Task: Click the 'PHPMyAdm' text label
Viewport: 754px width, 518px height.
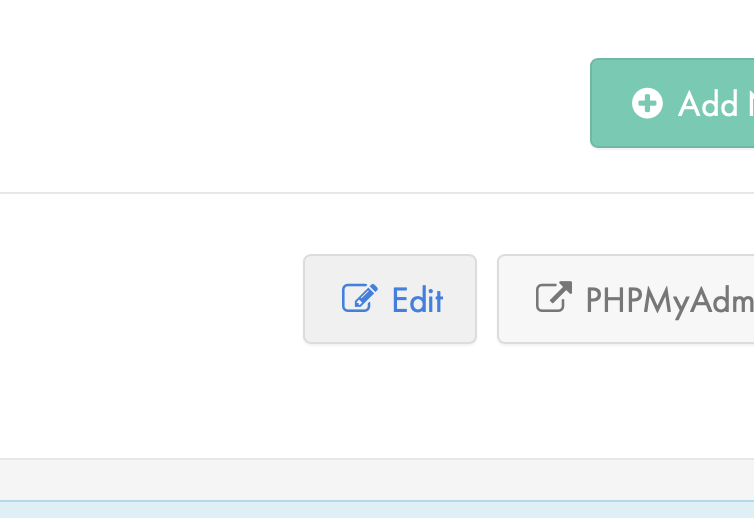Action: (670, 302)
